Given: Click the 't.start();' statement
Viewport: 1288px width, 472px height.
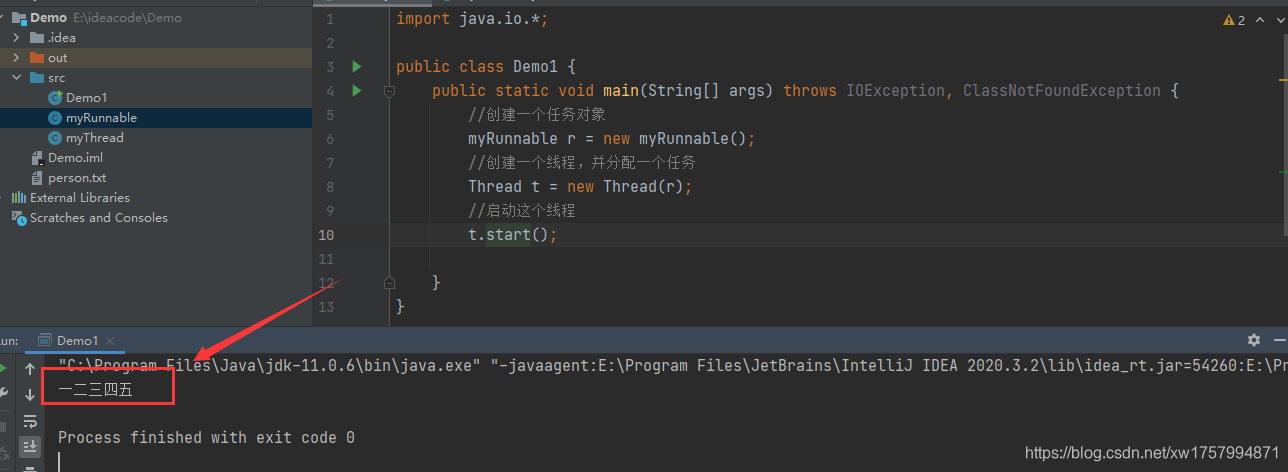Looking at the screenshot, I should tap(512, 235).
